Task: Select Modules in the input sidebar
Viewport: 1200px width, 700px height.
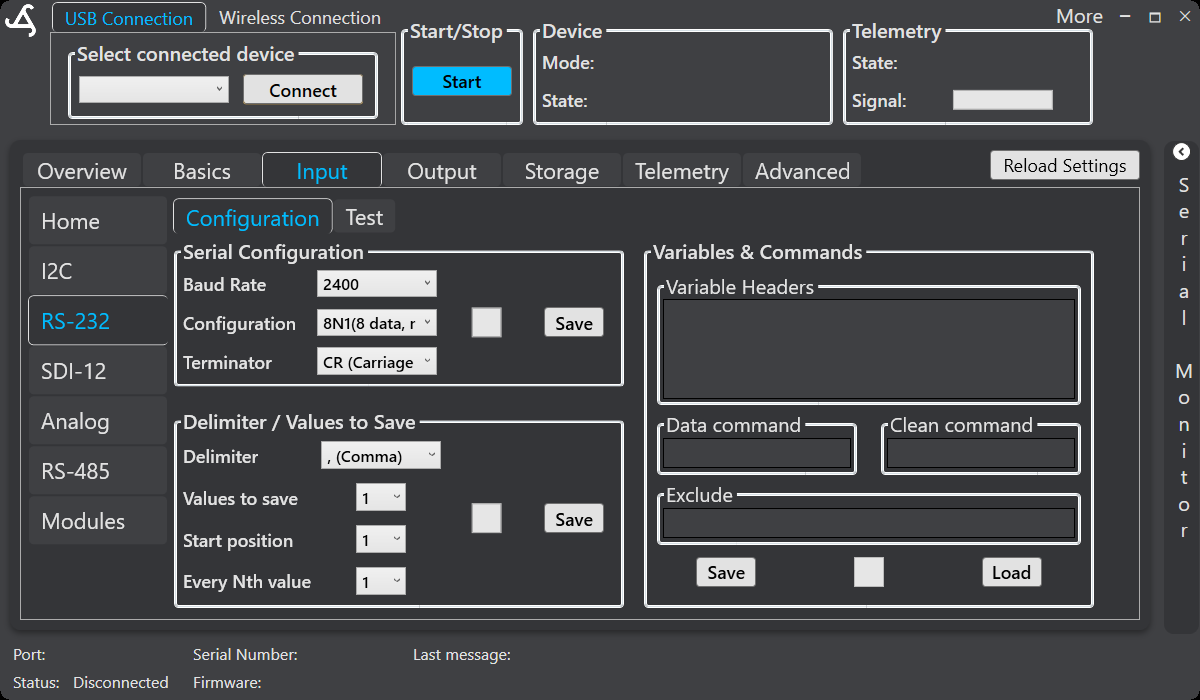Action: 98,521
